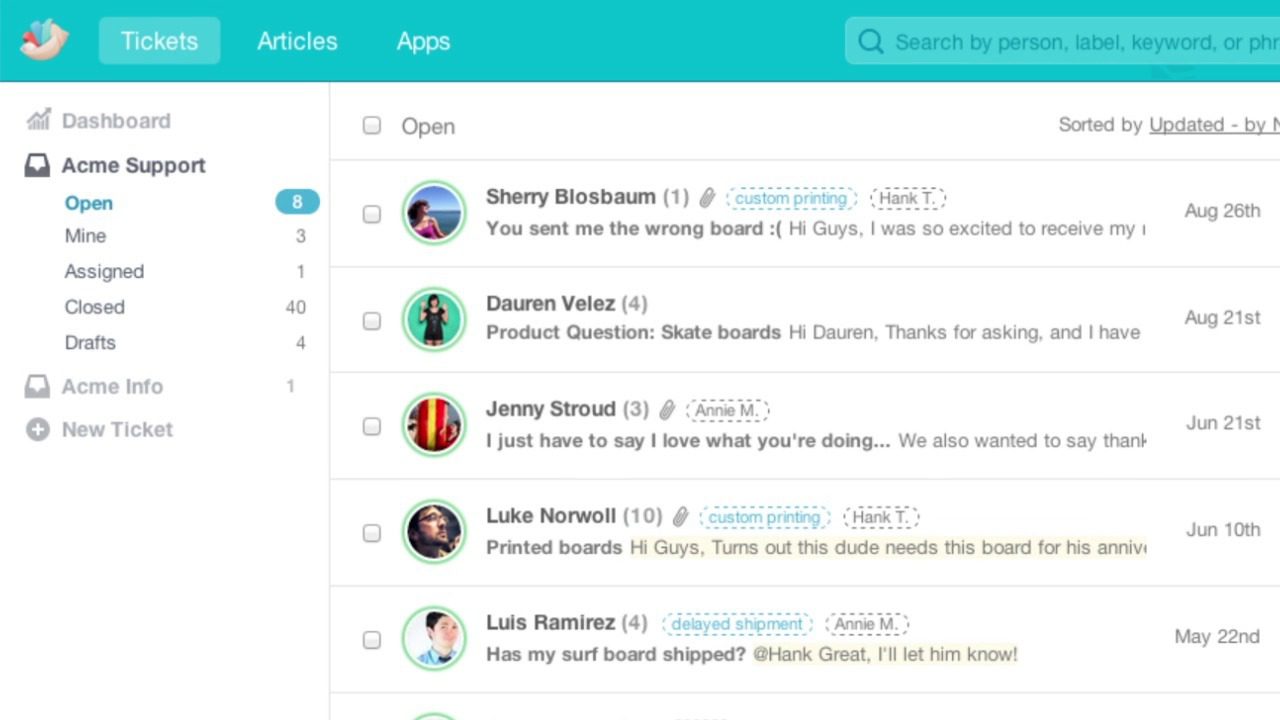Click the search magnifier icon
Image resolution: width=1280 pixels, height=720 pixels.
(871, 42)
